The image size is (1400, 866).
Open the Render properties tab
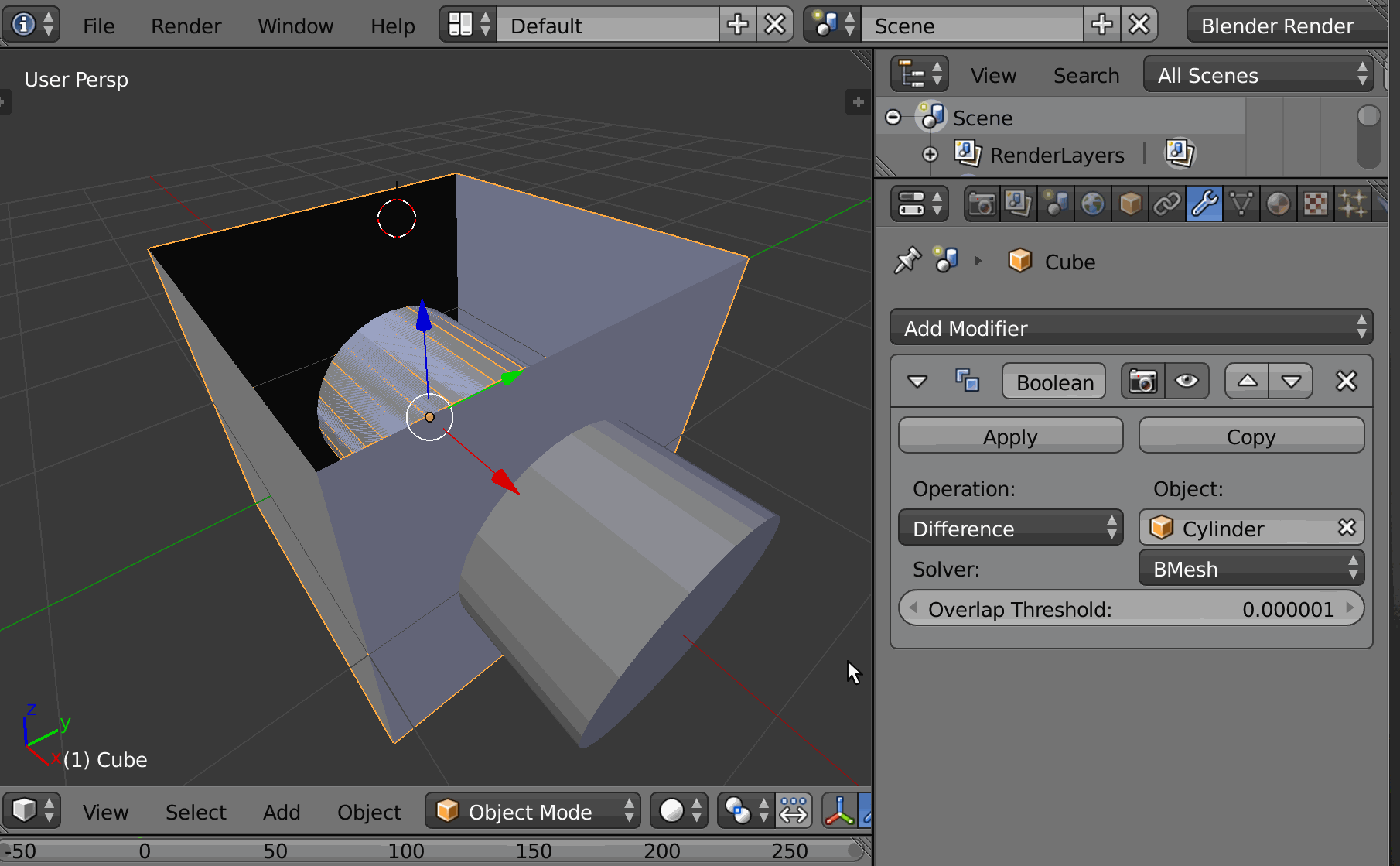(x=981, y=203)
